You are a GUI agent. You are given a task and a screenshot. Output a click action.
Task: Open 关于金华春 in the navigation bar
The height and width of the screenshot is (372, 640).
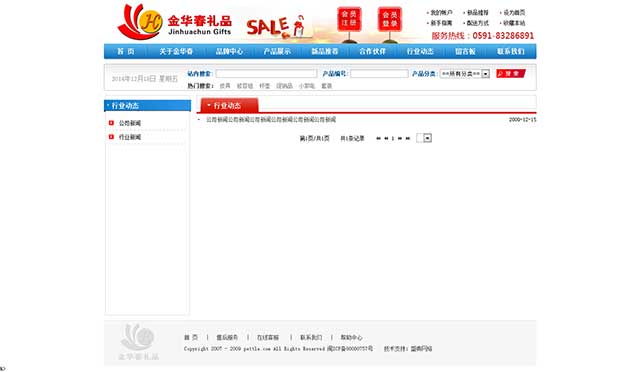176,51
